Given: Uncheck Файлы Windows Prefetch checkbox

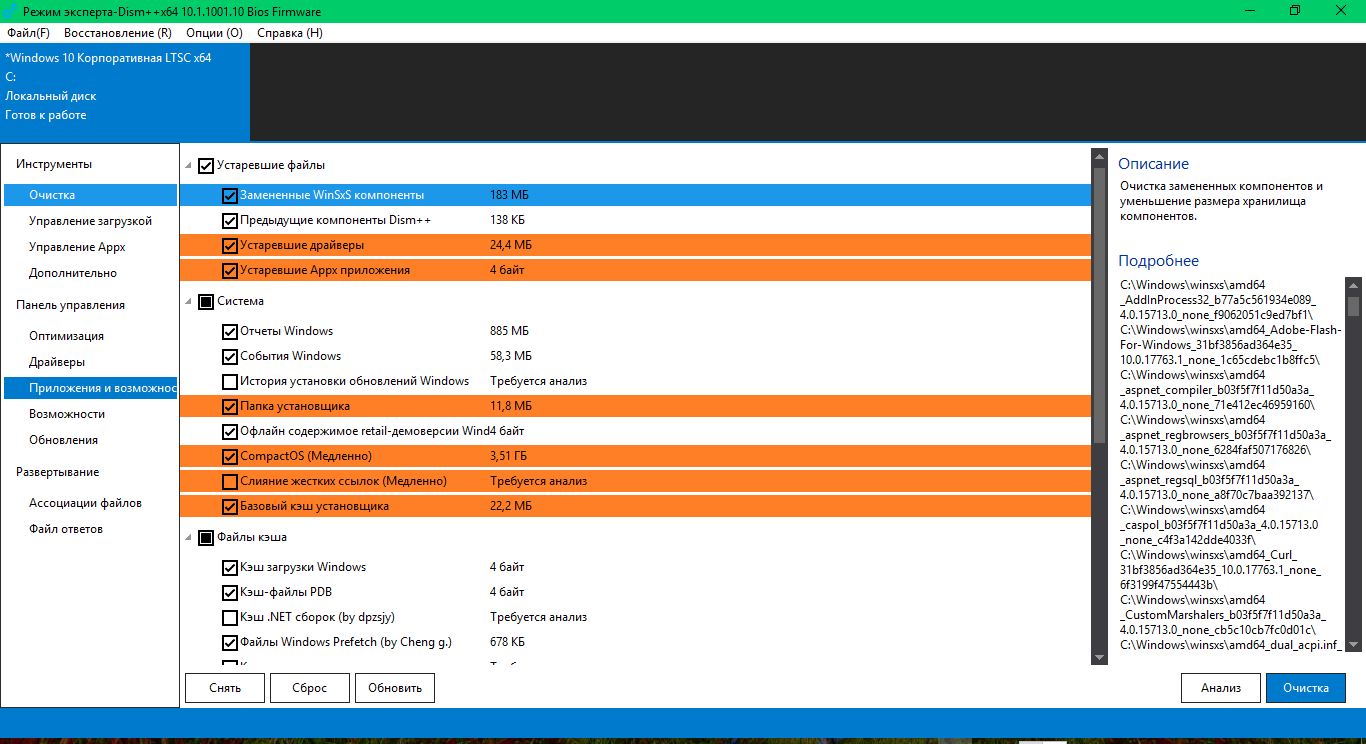Looking at the screenshot, I should 229,642.
